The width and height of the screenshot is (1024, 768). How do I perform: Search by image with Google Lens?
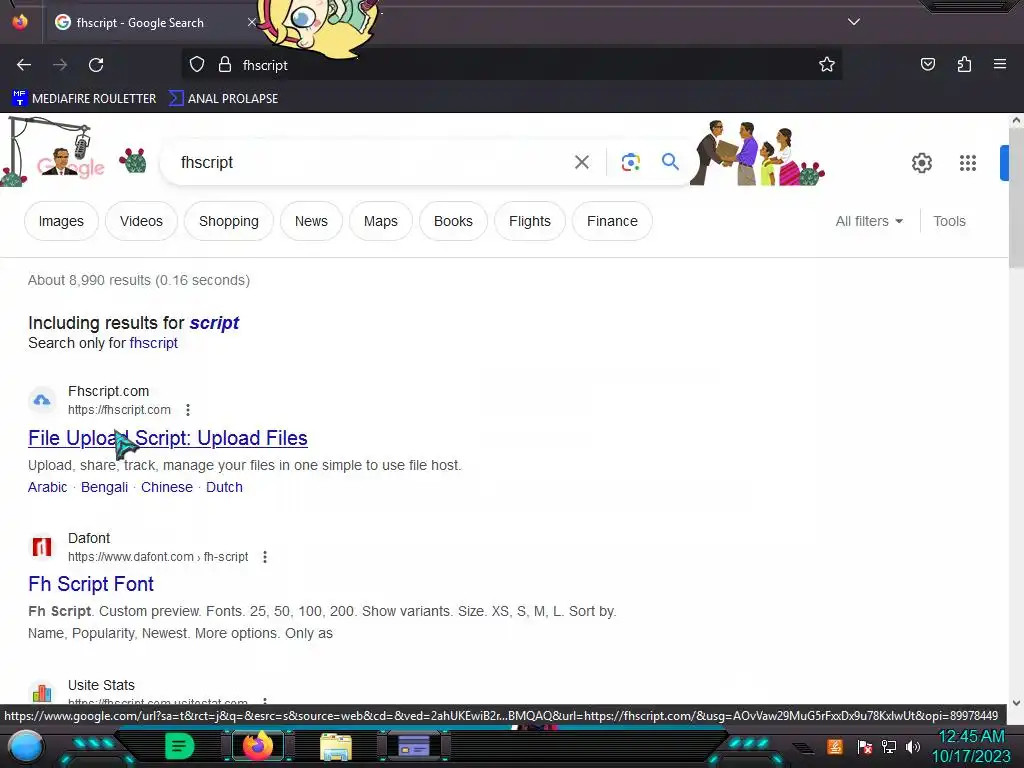click(630, 162)
